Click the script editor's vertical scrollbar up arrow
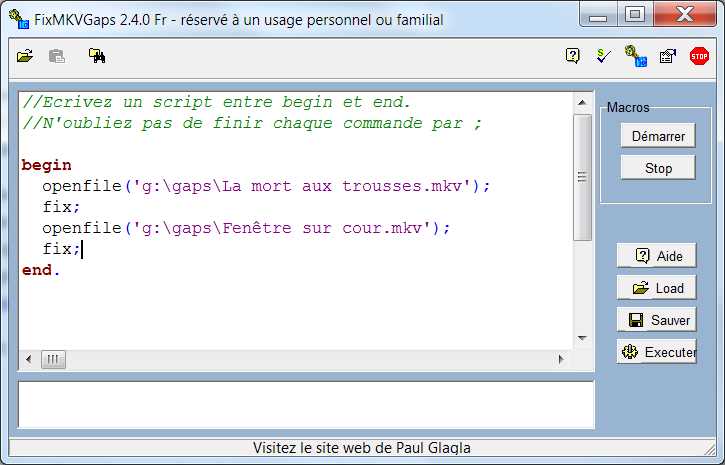Image resolution: width=725 pixels, height=465 pixels. point(582,104)
